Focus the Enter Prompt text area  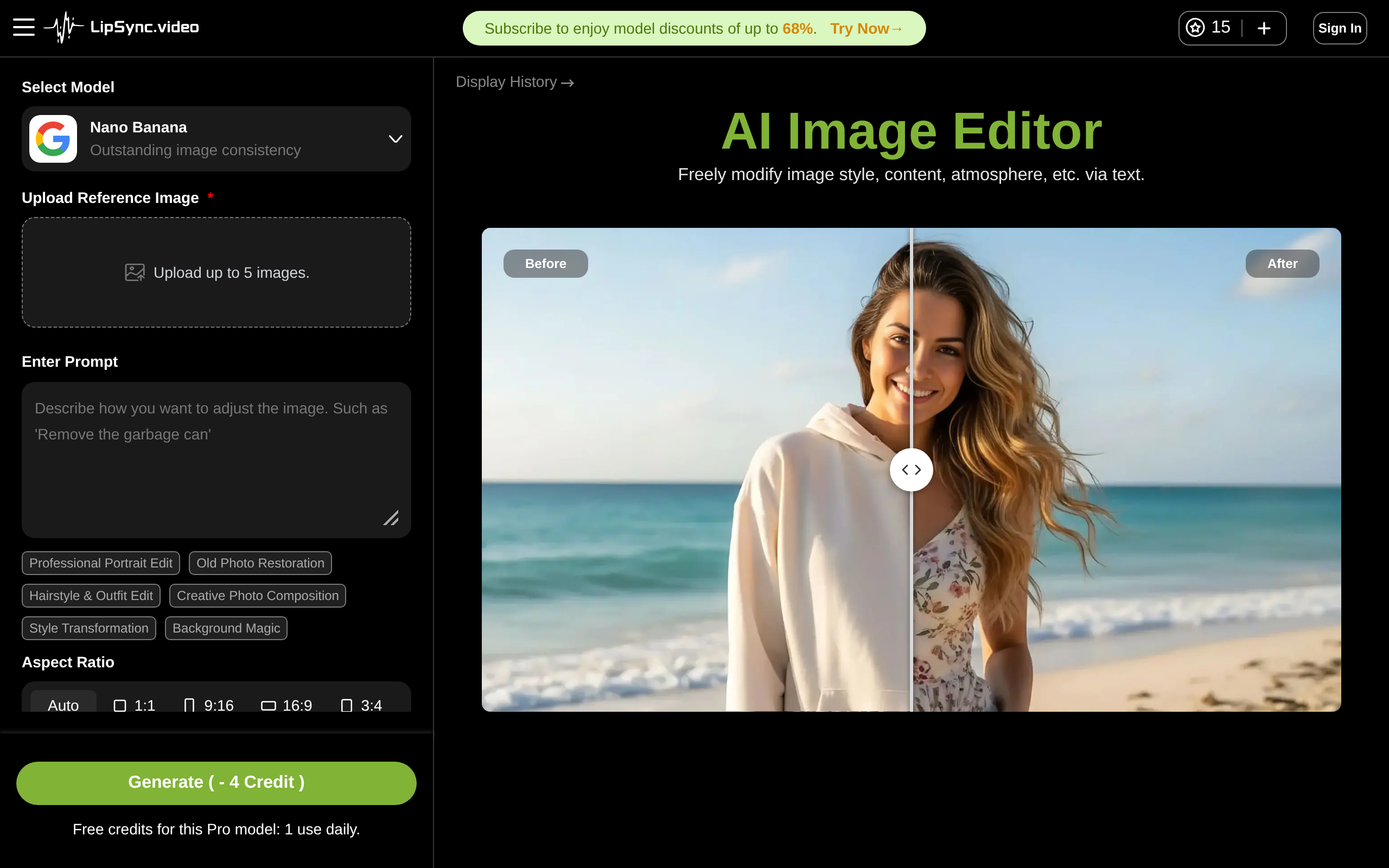click(x=216, y=460)
